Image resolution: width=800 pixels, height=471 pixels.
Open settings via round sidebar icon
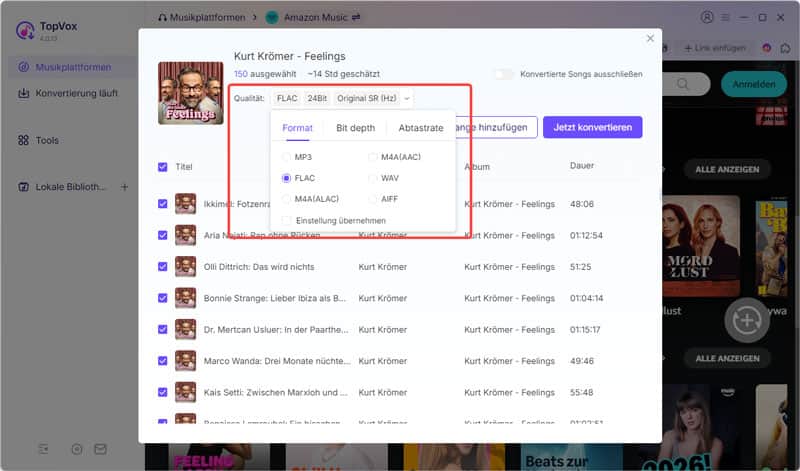click(x=77, y=449)
